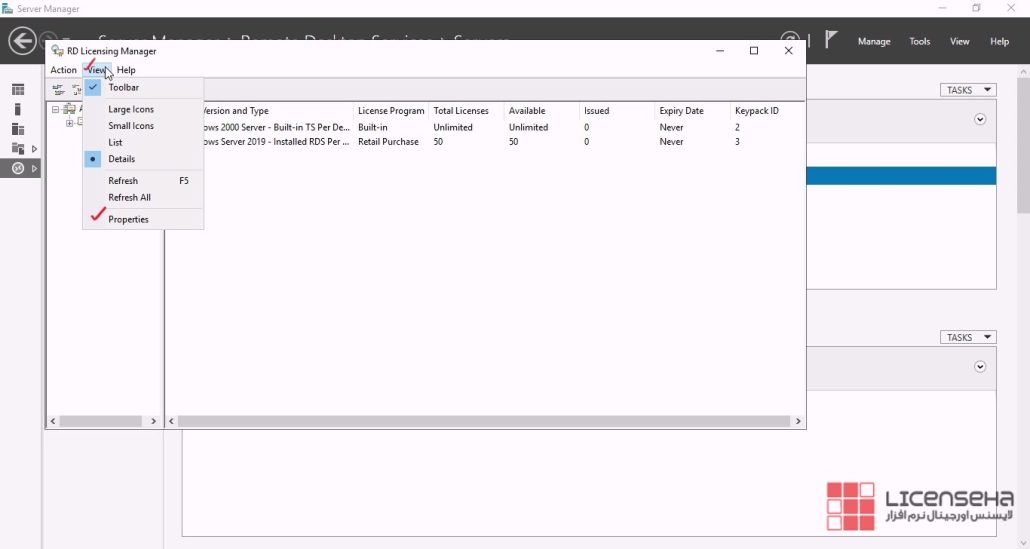The image size is (1030, 549).
Task: Expand the child server node in tree
Action: tap(69, 123)
